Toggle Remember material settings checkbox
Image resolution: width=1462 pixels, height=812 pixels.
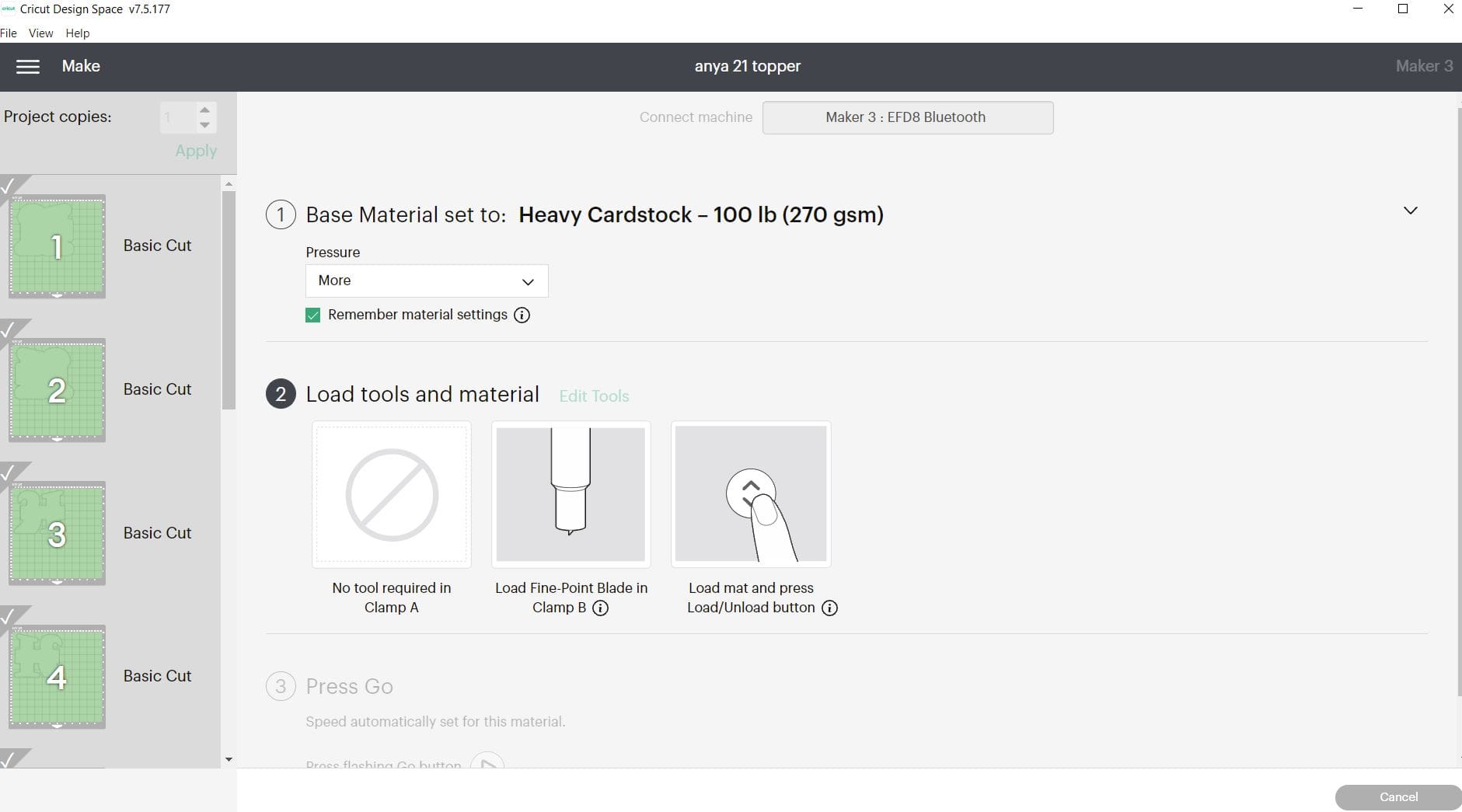click(x=312, y=315)
